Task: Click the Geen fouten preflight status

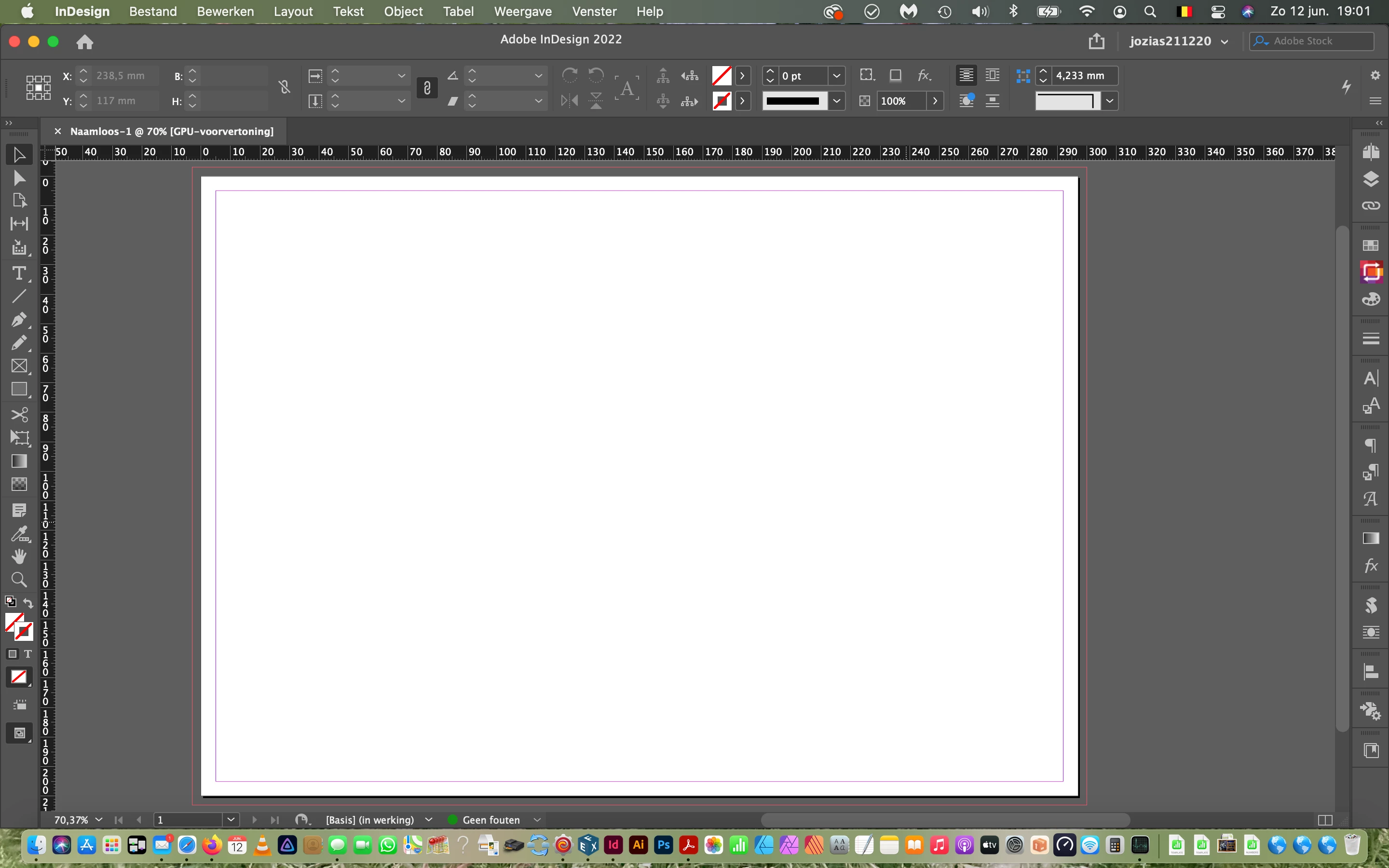Action: (x=491, y=820)
